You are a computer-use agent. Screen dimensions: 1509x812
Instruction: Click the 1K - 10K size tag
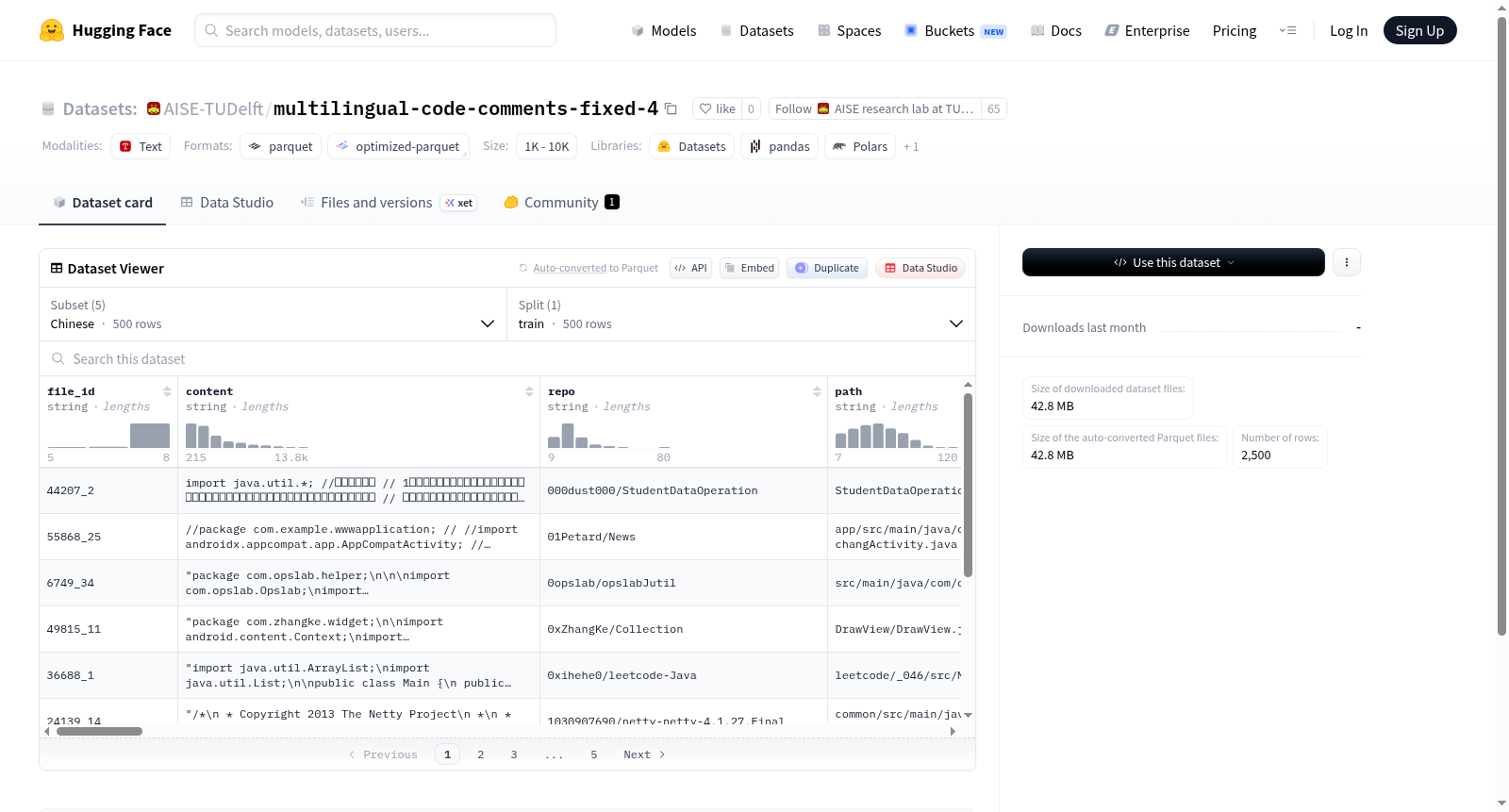(546, 146)
